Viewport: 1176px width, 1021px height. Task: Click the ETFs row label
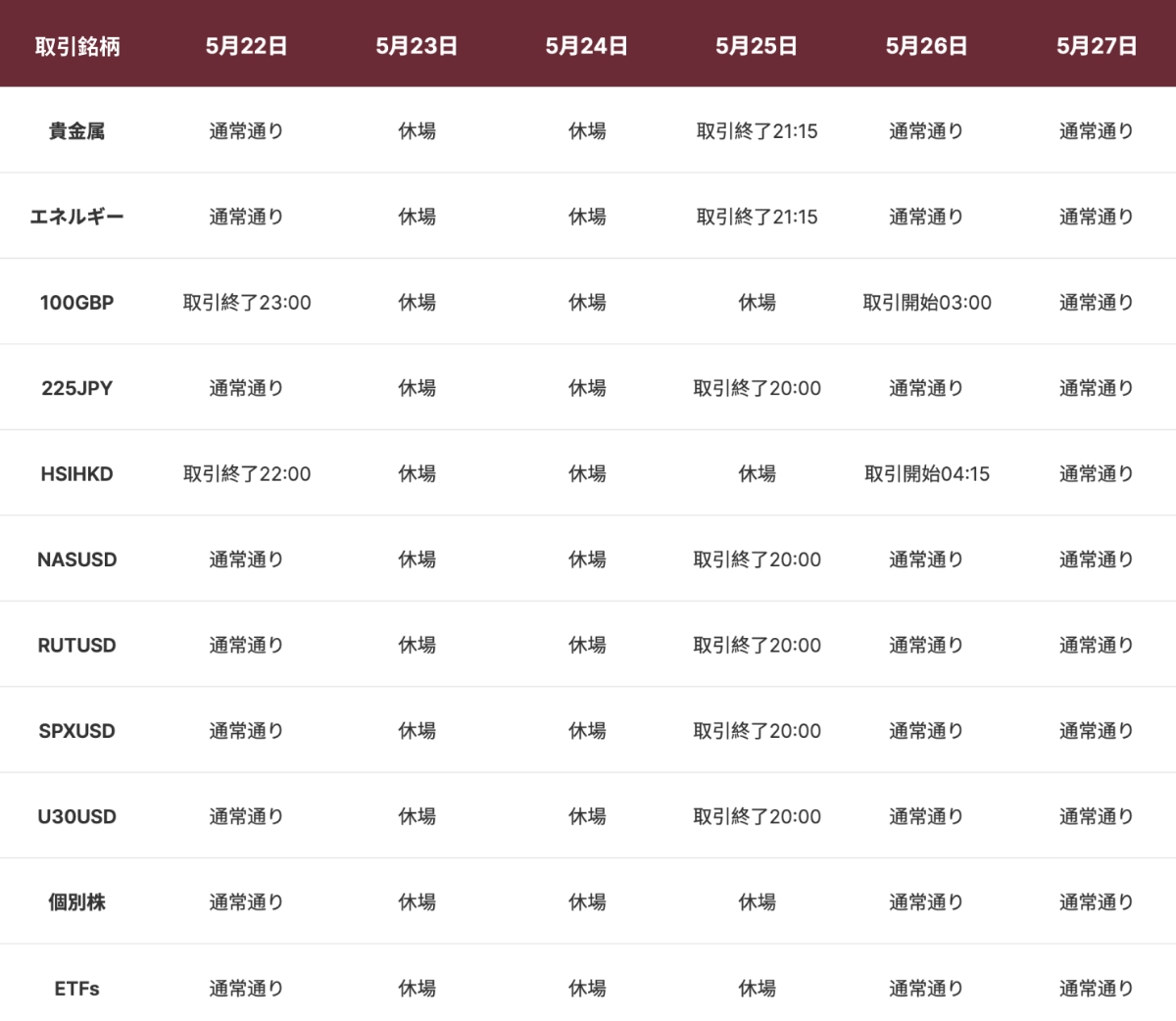[77, 989]
